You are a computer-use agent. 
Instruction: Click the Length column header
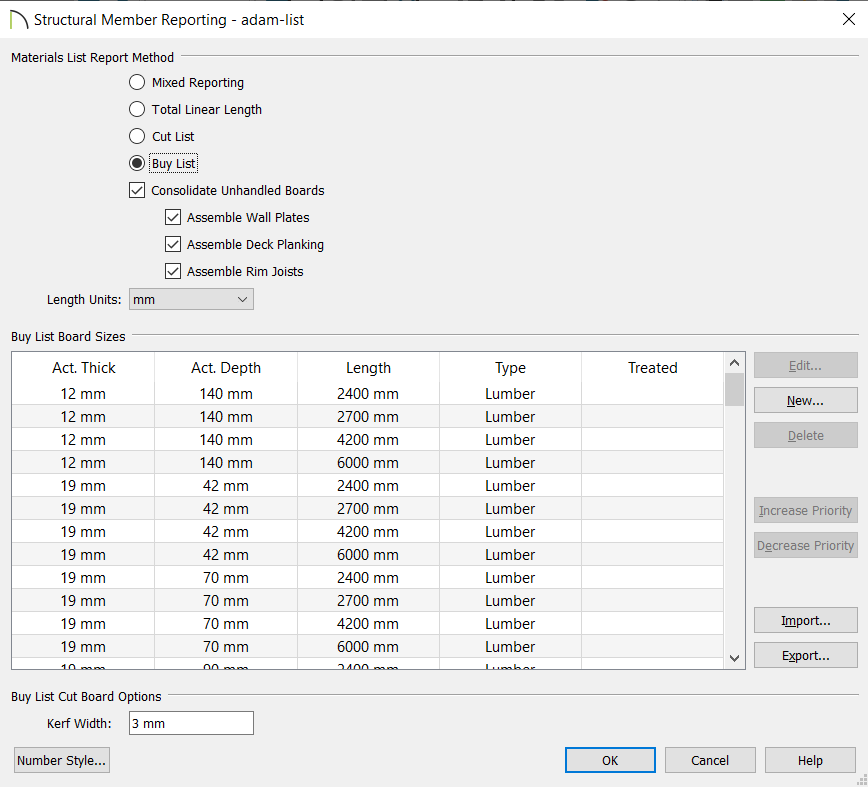[368, 368]
